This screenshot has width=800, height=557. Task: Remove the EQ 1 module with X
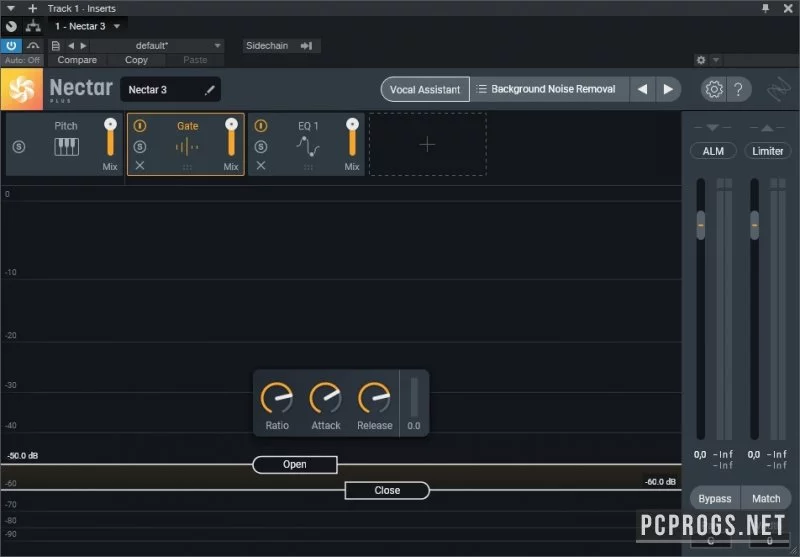(261, 165)
